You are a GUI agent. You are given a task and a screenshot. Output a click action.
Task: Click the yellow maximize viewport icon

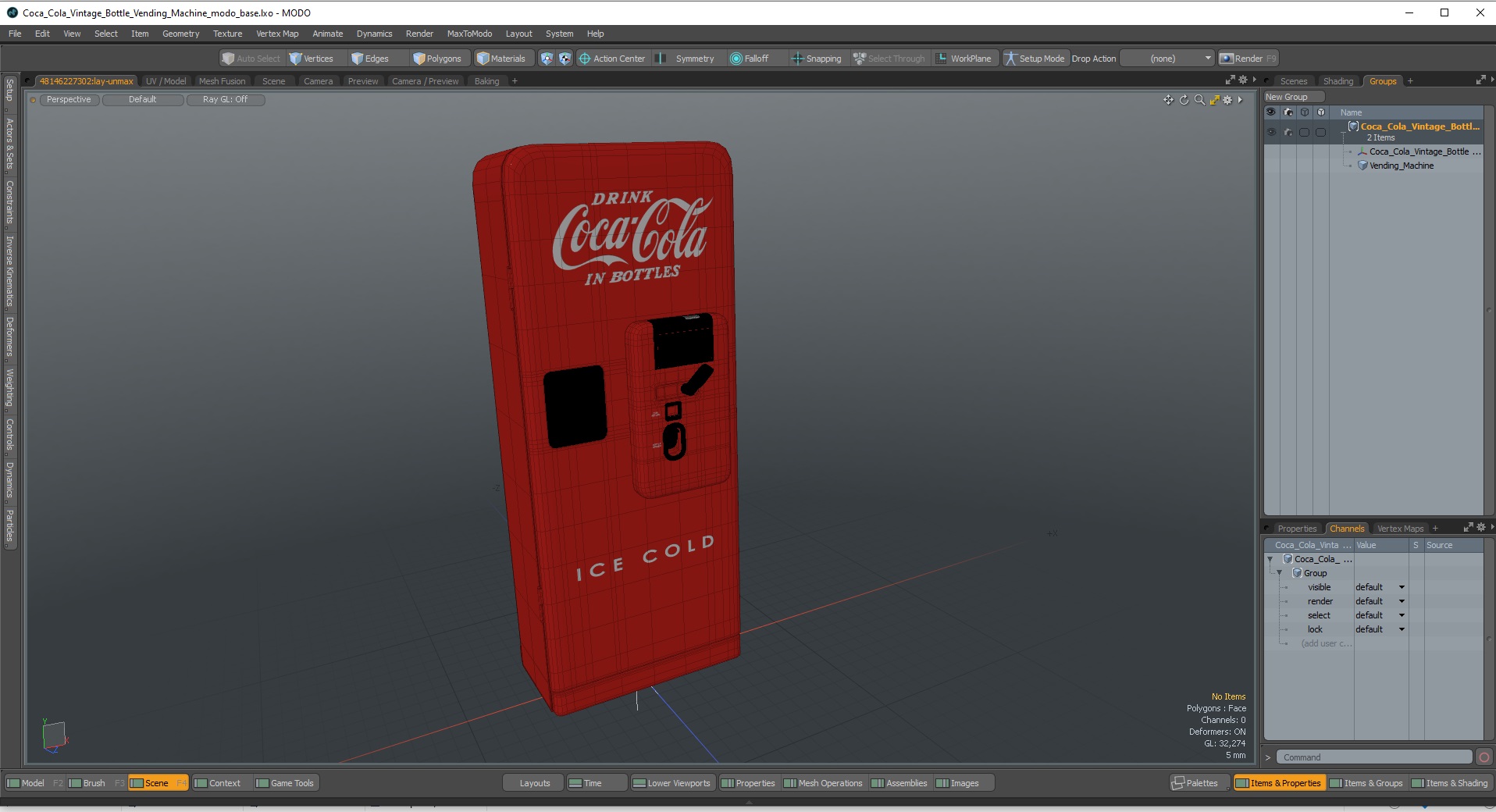(x=1214, y=100)
